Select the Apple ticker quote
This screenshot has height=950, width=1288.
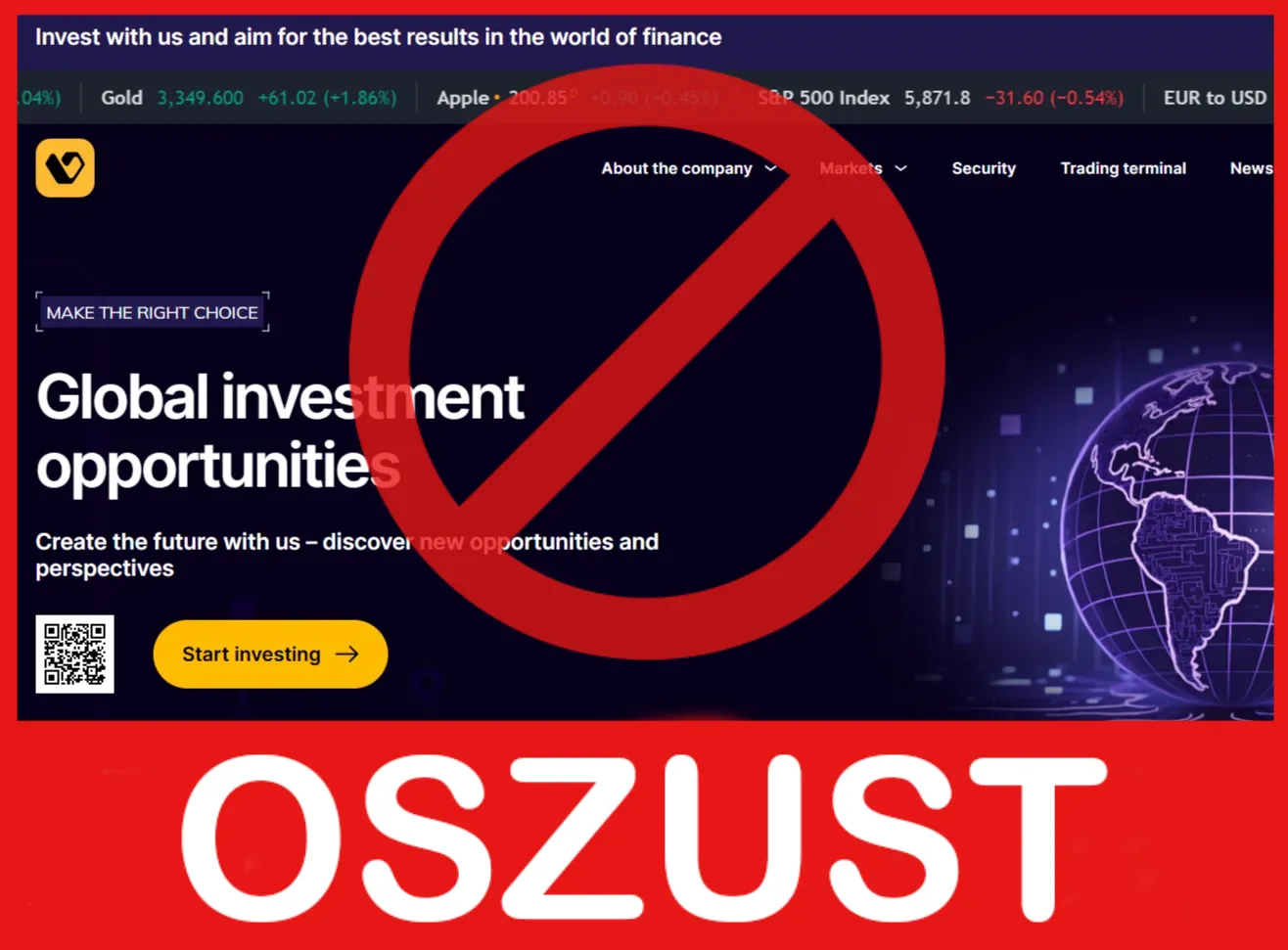click(577, 98)
